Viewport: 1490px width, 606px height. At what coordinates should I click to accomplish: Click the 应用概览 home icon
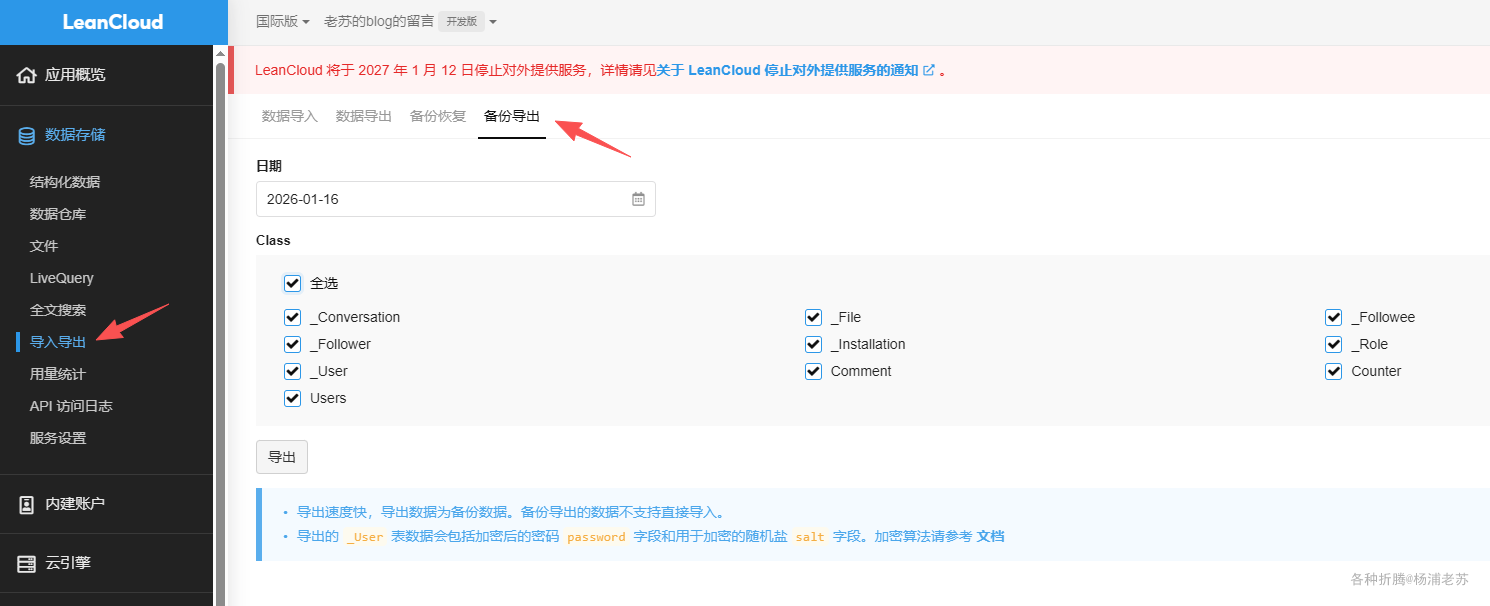27,75
